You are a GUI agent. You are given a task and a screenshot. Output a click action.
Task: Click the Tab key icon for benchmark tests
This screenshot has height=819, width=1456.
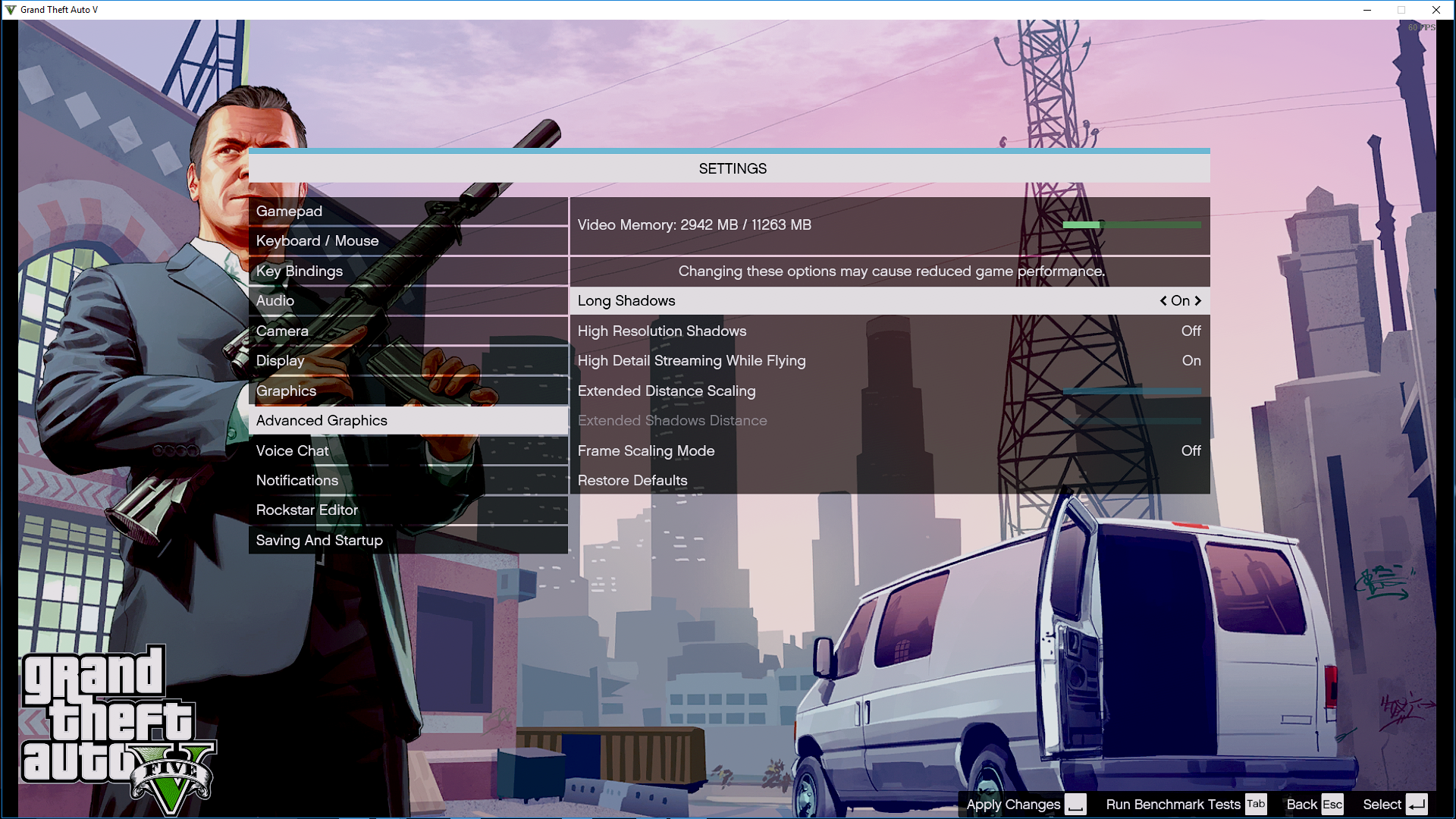coord(1256,804)
